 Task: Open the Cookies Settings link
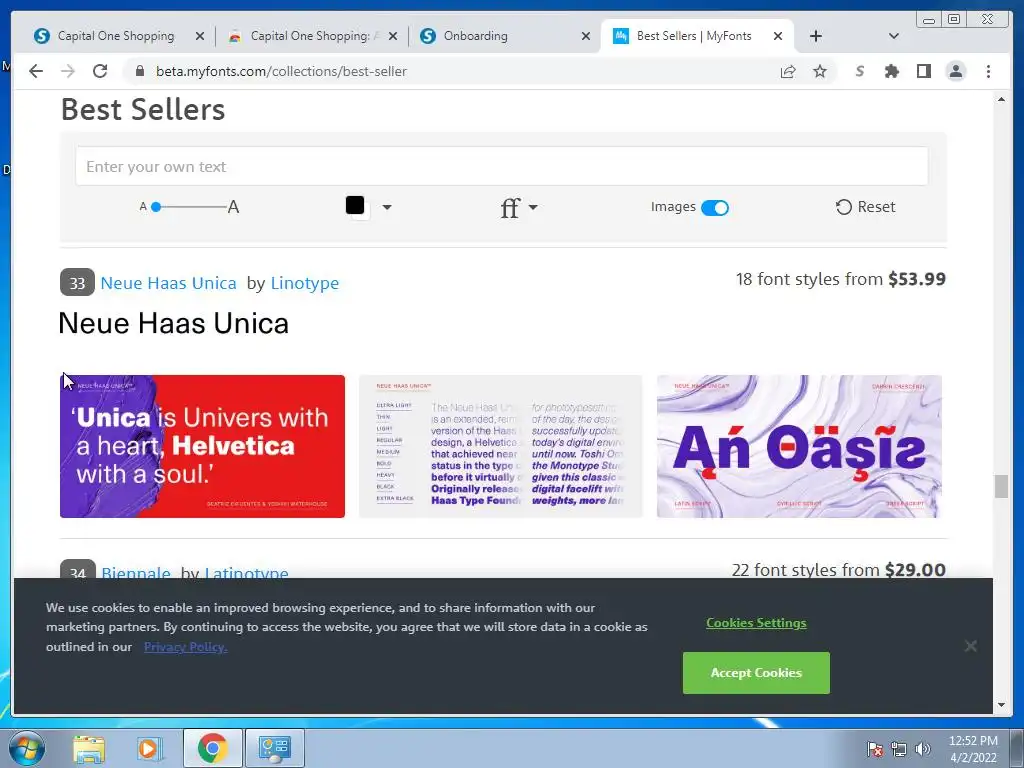point(756,623)
